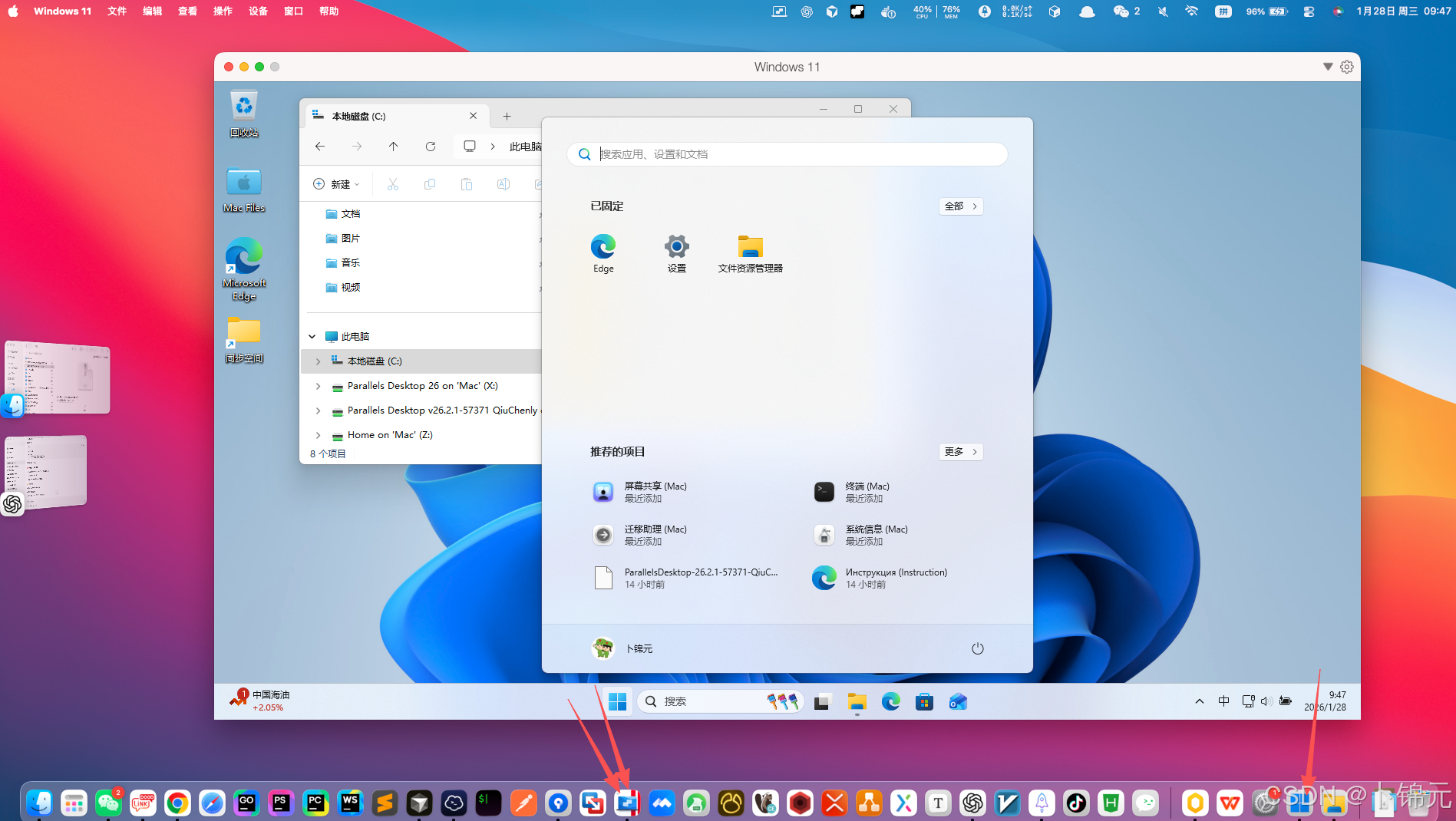
Task: Add a new File Explorer tab
Action: pos(507,116)
